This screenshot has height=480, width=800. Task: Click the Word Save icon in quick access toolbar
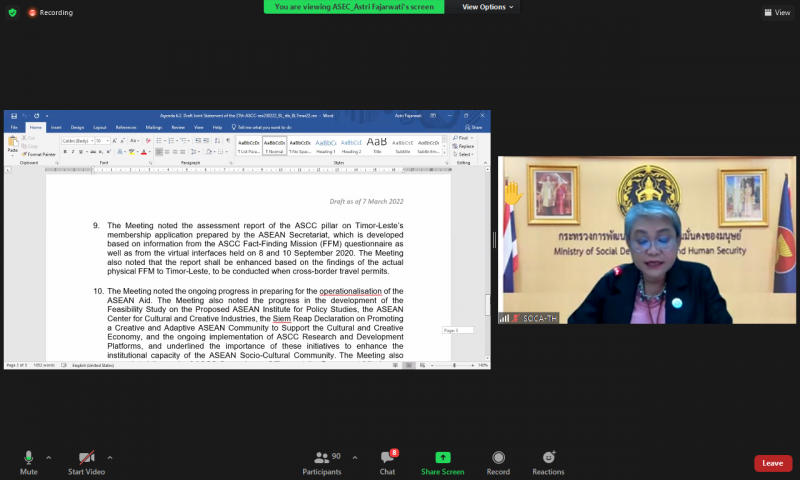(x=14, y=116)
